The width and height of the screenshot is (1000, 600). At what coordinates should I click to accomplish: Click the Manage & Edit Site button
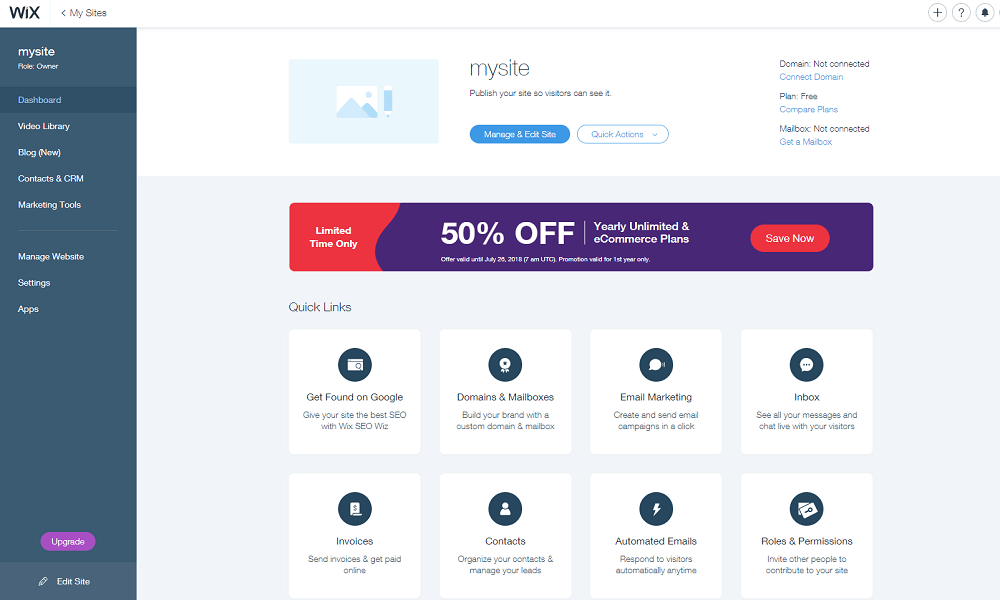point(520,135)
